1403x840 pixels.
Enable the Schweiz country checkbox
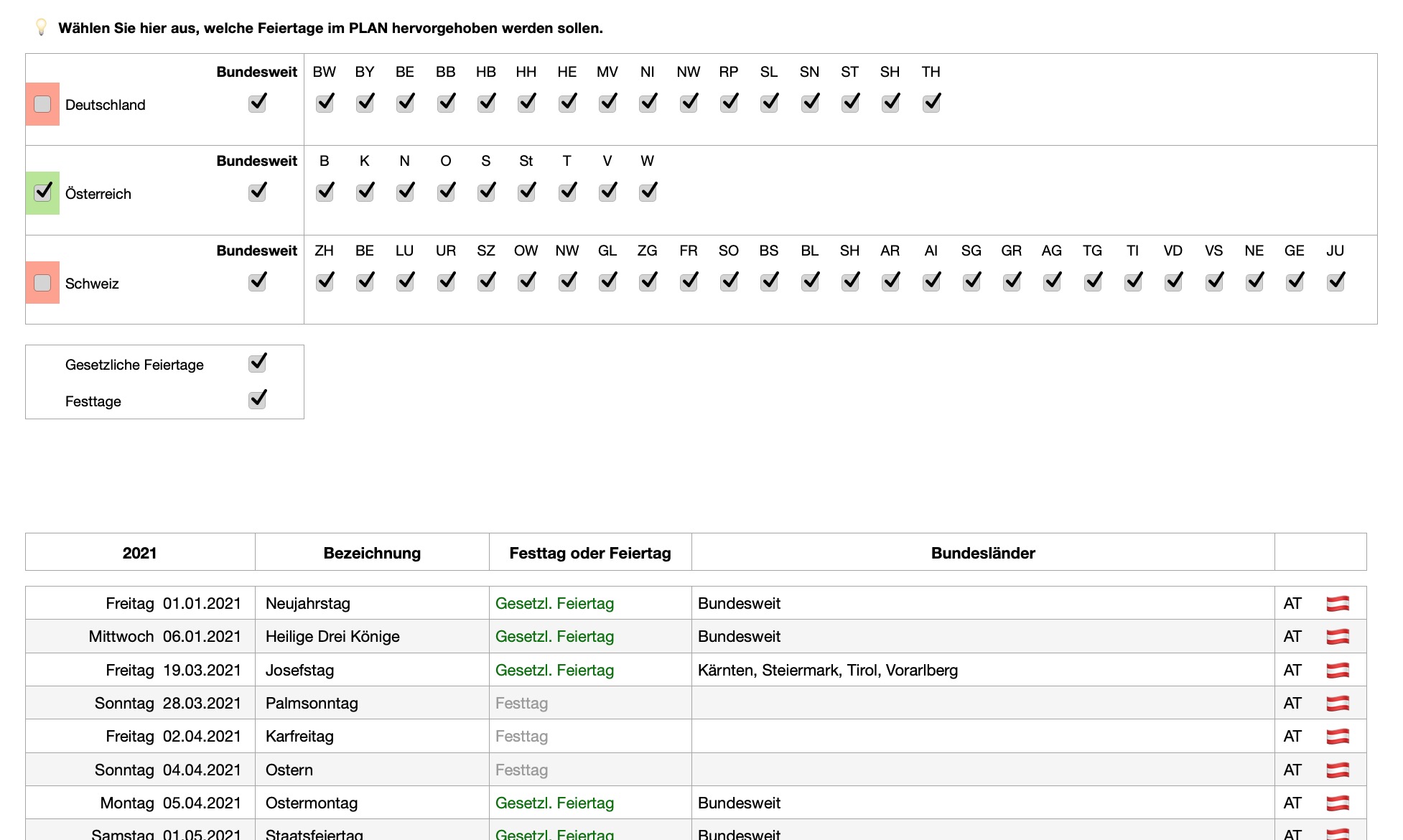(x=42, y=283)
